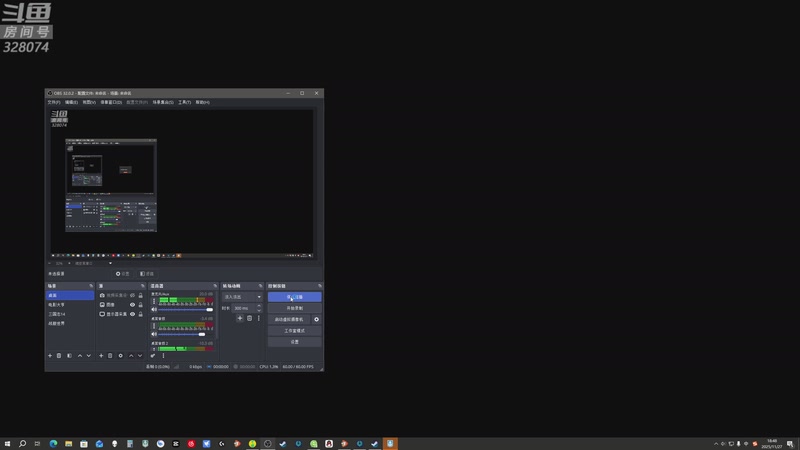The width and height of the screenshot is (800, 450).
Task: Open desktop audio channel options dots
Action: [154, 326]
